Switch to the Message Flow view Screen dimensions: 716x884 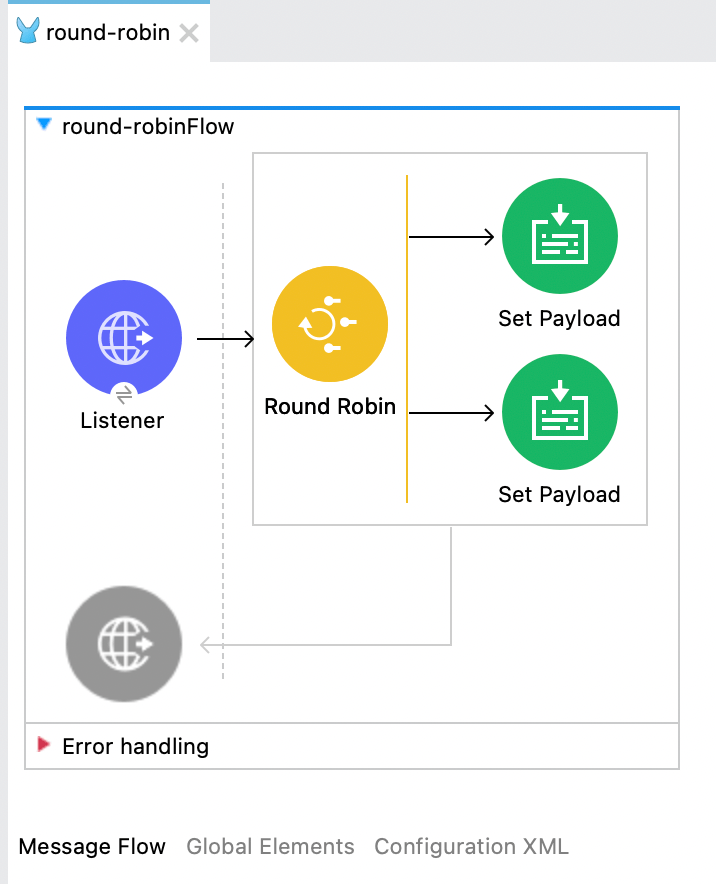[92, 847]
